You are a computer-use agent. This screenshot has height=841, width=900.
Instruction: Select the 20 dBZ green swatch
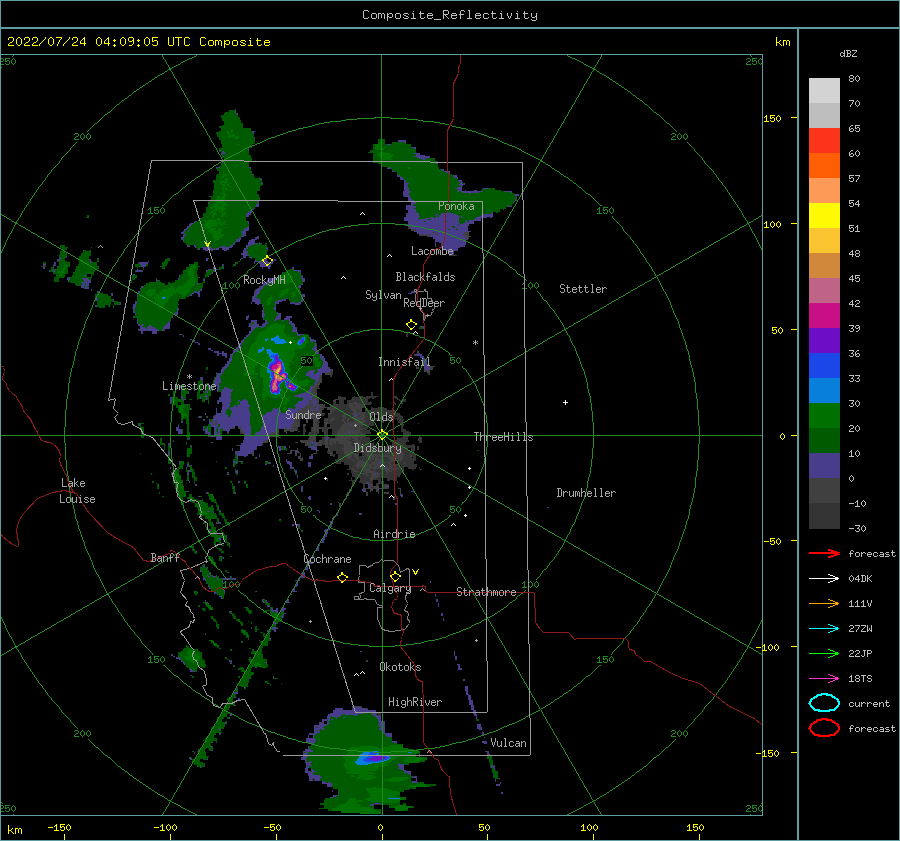click(x=824, y=440)
